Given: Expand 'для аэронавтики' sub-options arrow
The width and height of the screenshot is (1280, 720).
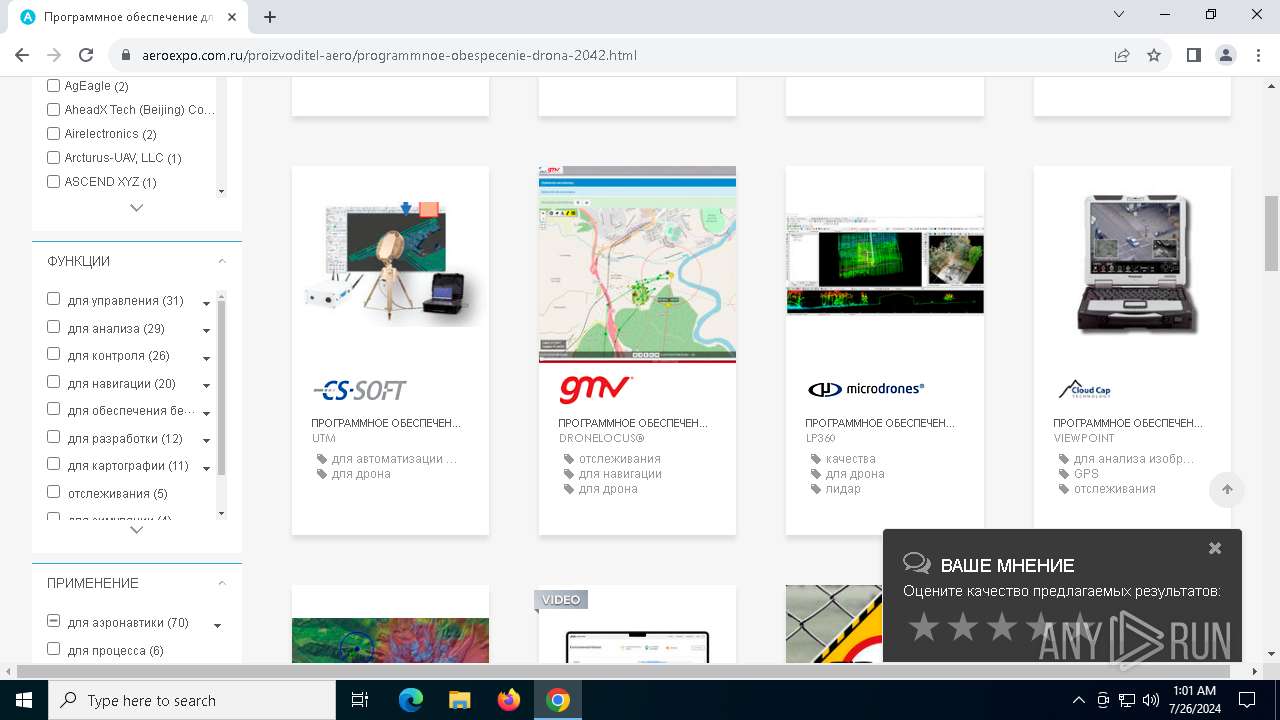Looking at the screenshot, I should tap(218, 626).
